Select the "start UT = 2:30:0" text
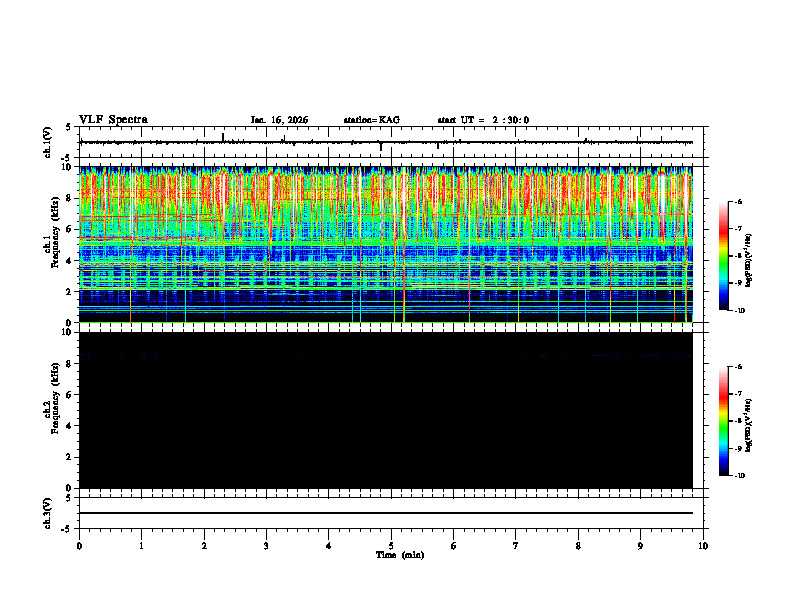 (x=483, y=120)
